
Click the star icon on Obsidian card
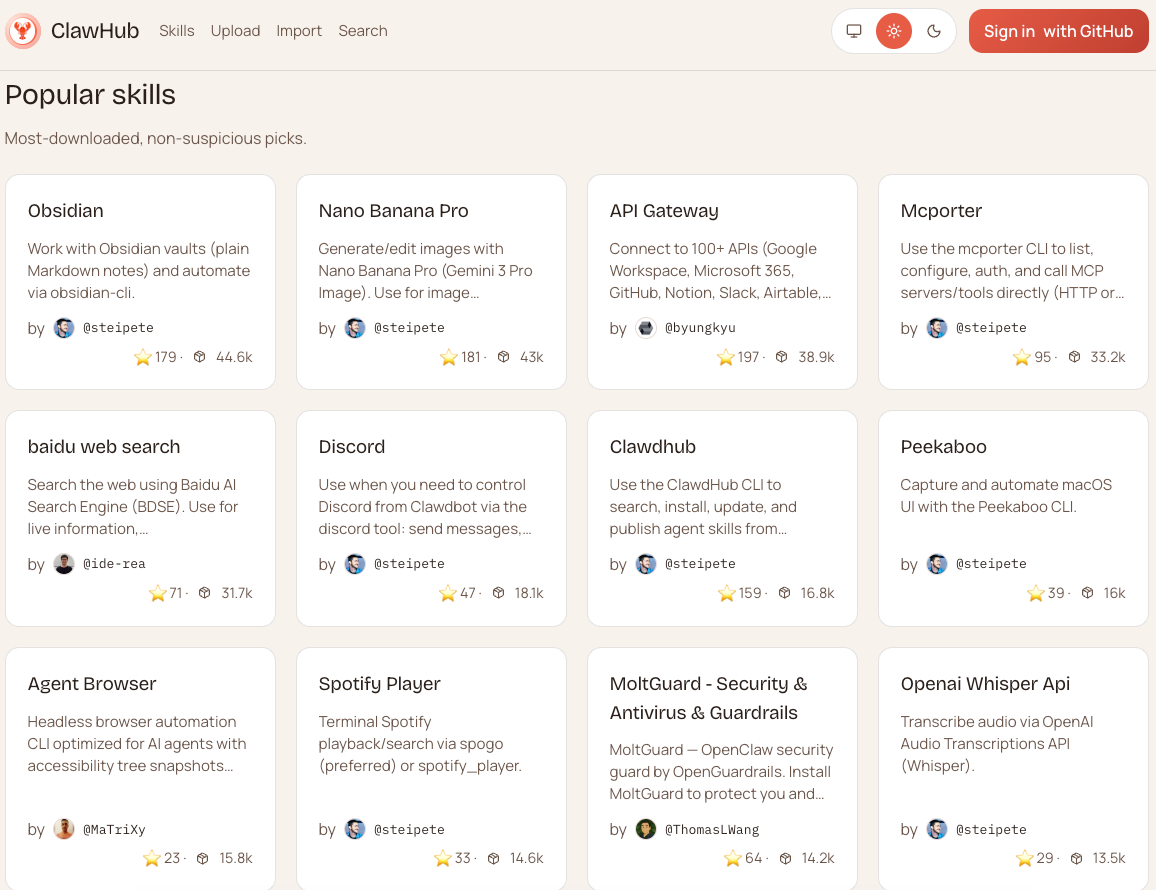click(x=143, y=357)
